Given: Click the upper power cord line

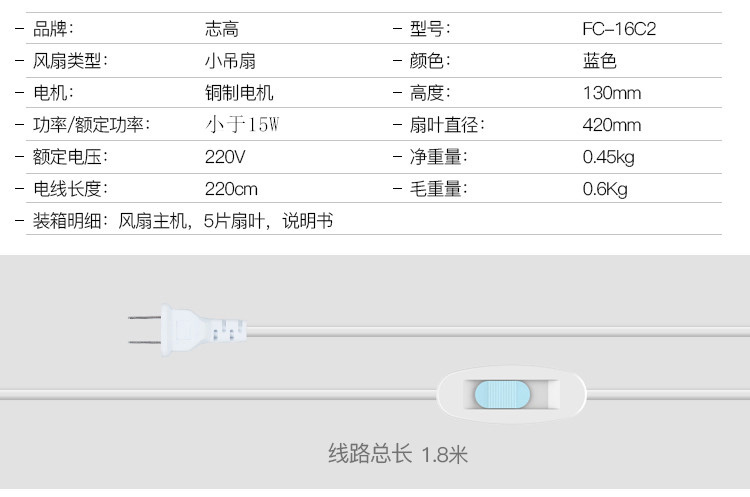Looking at the screenshot, I should [x=498, y=331].
